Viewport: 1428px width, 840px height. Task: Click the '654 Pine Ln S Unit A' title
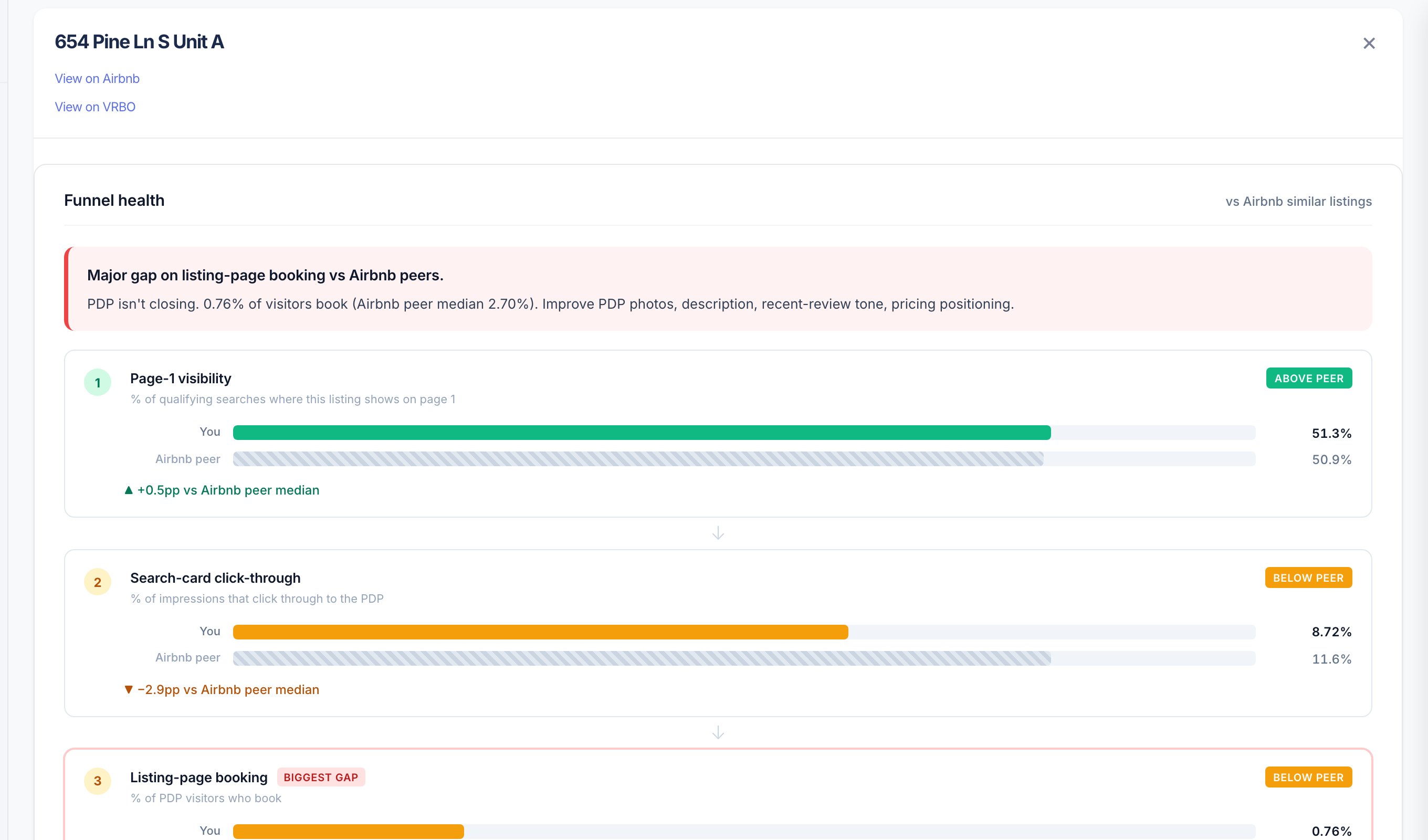point(140,42)
